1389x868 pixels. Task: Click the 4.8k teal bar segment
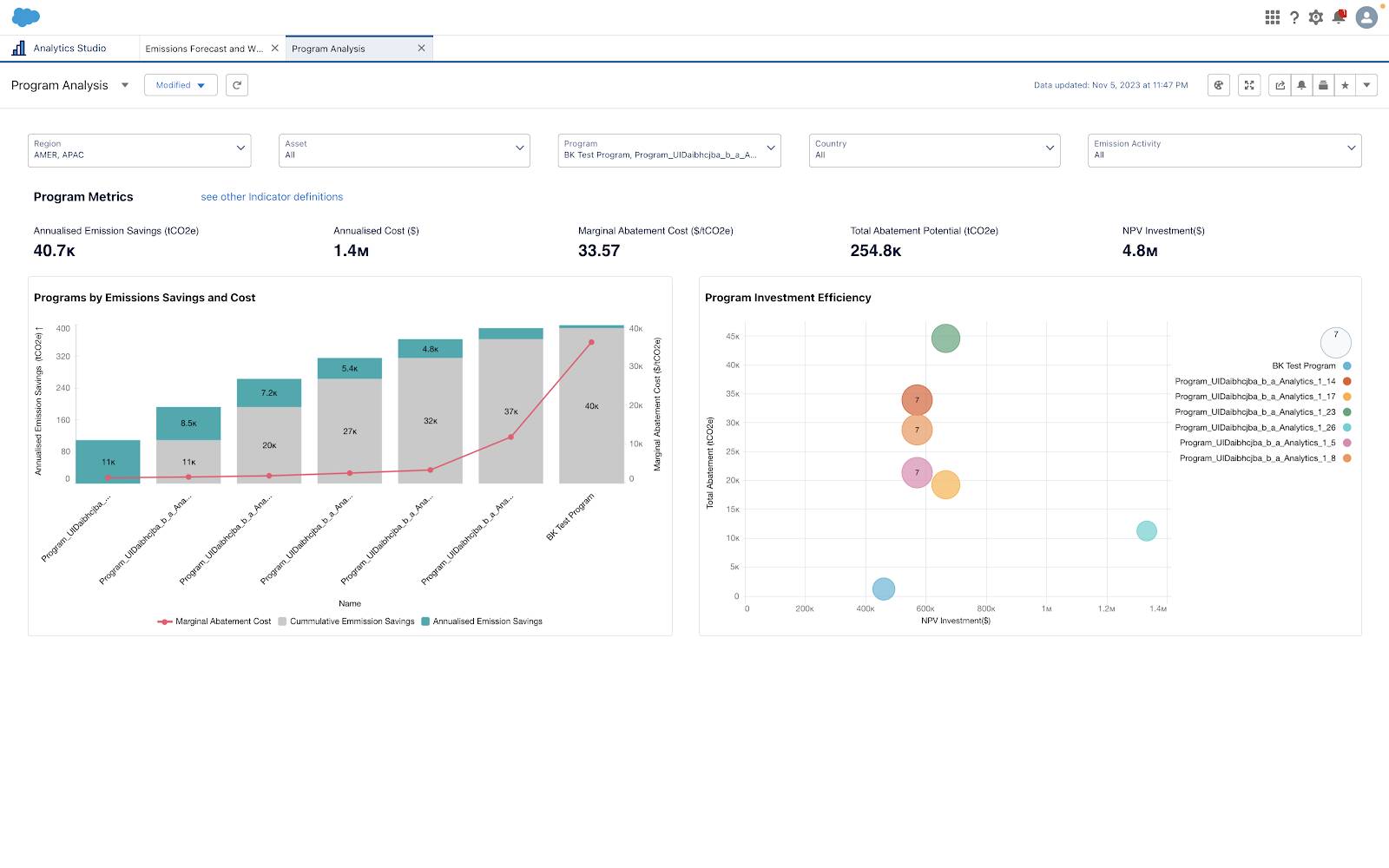[431, 349]
